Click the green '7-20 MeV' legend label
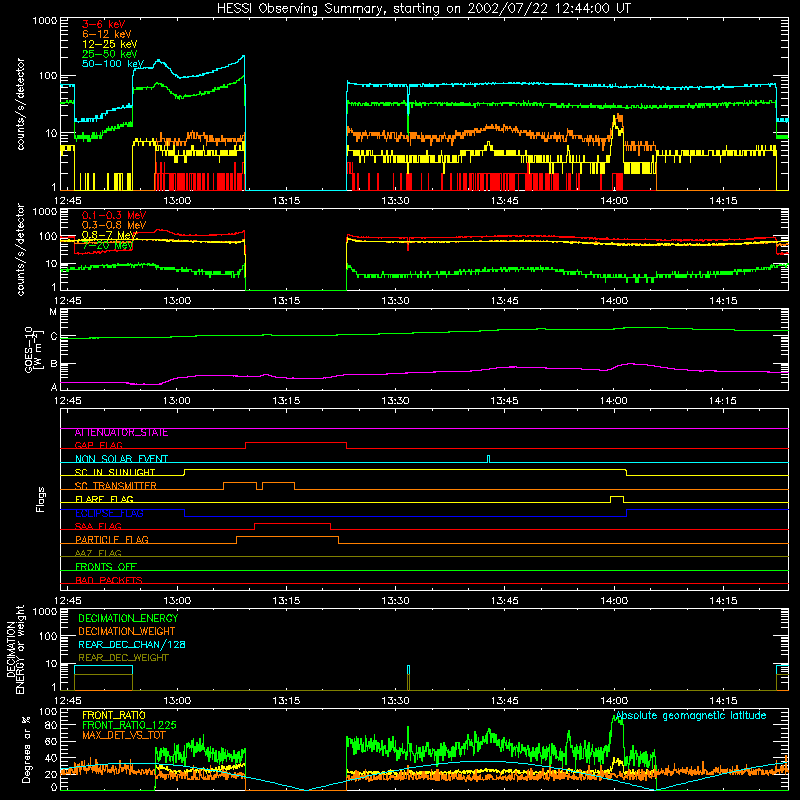 pyautogui.click(x=108, y=245)
